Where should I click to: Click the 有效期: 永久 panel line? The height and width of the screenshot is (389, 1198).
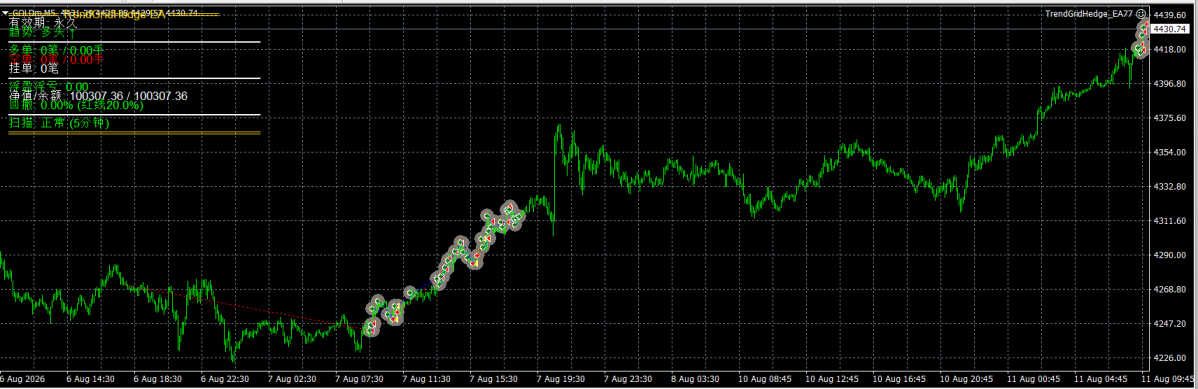(x=42, y=24)
